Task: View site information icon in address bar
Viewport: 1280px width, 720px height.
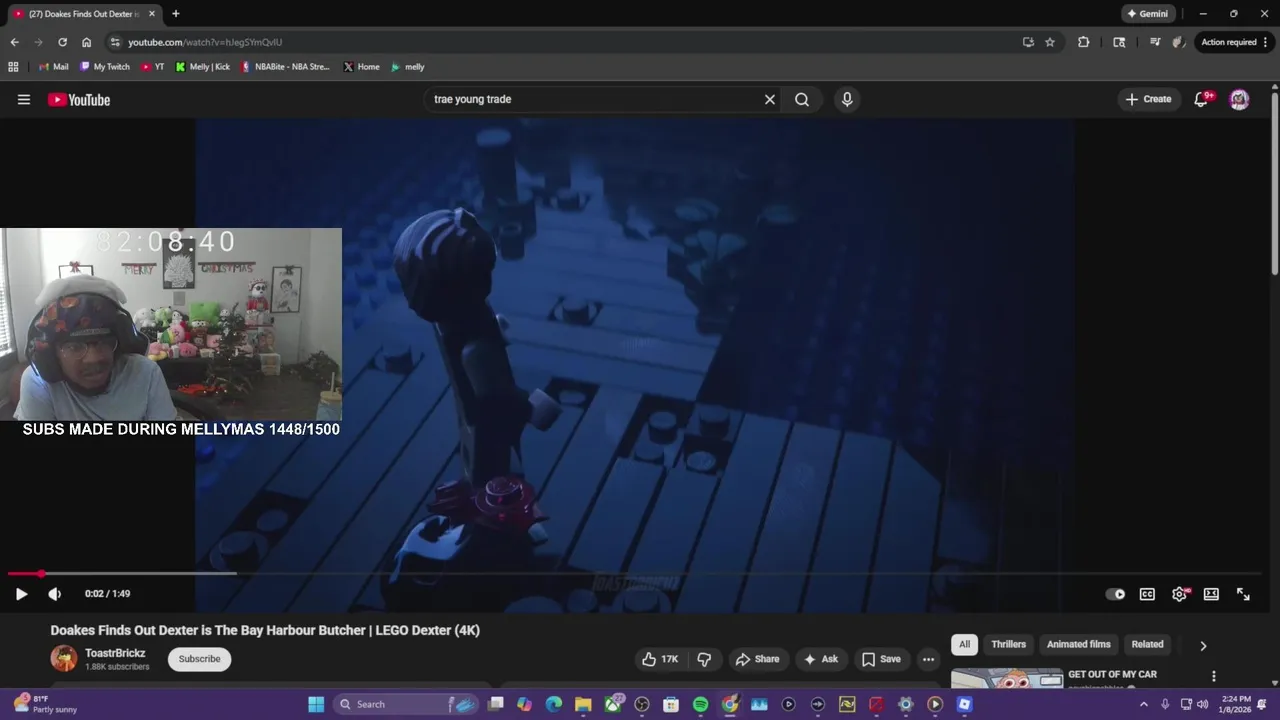Action: coord(115,42)
